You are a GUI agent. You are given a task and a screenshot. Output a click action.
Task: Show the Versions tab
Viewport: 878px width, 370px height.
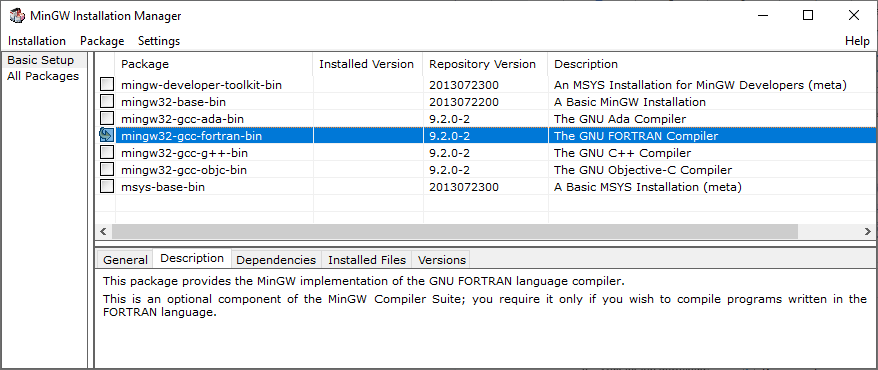[x=442, y=260]
